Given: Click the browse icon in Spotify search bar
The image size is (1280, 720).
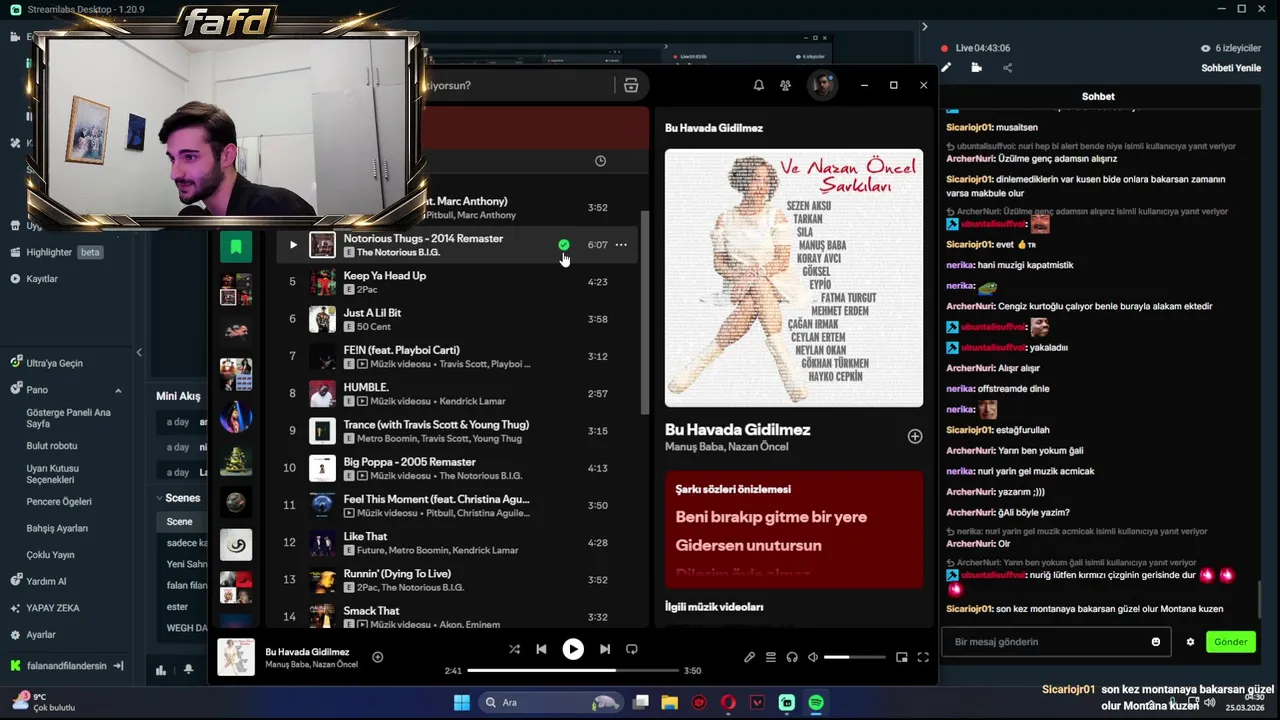Looking at the screenshot, I should point(631,85).
